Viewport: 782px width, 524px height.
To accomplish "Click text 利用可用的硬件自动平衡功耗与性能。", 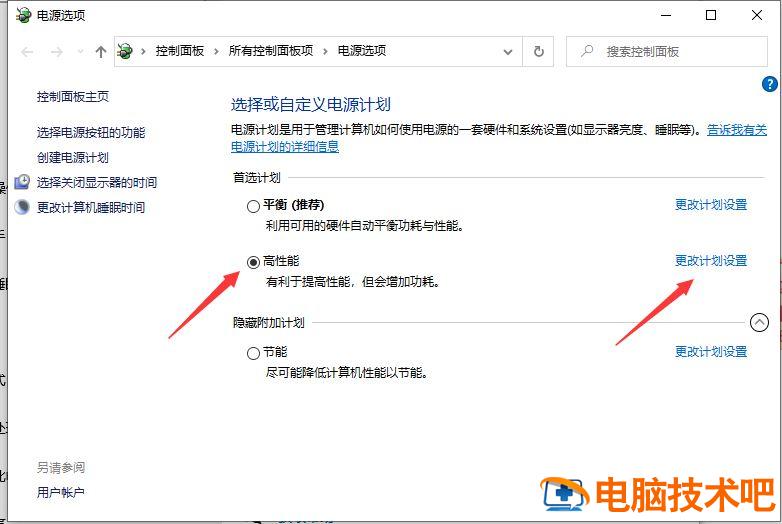I will [x=365, y=226].
